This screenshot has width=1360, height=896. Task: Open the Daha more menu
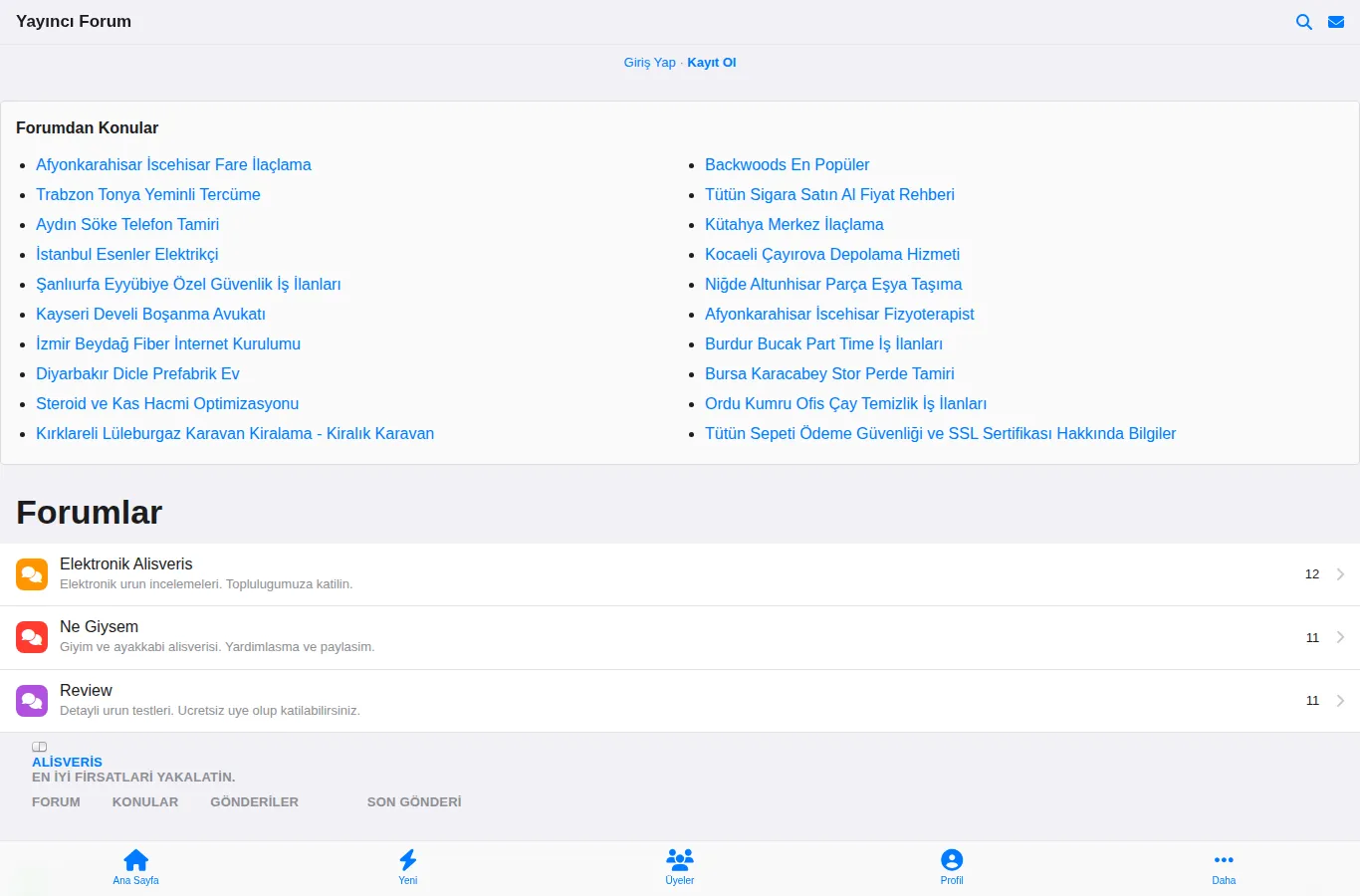[x=1224, y=866]
